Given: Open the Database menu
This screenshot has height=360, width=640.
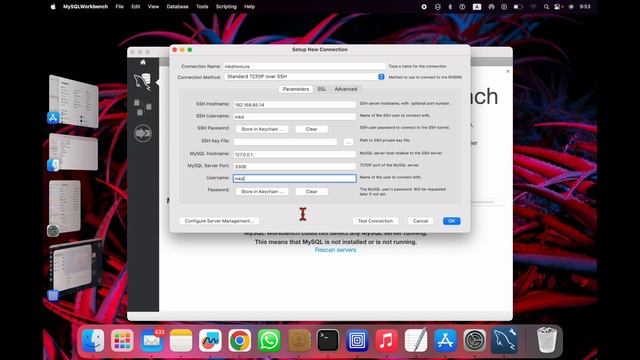Looking at the screenshot, I should pos(178,7).
